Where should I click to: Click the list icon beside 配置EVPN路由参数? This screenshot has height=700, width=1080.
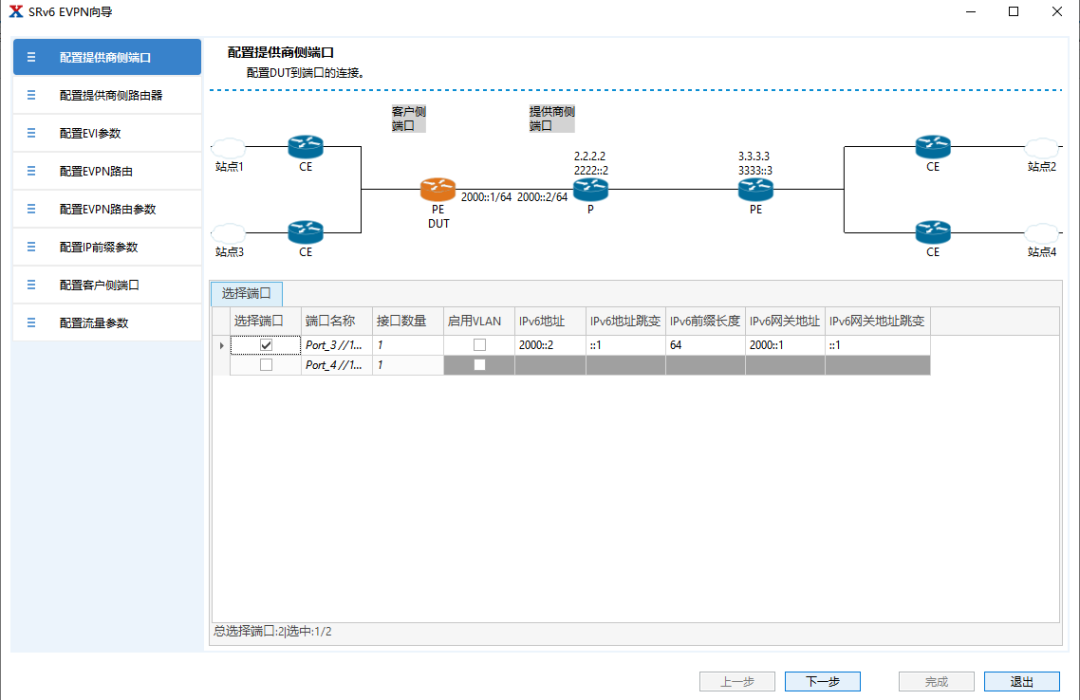(31, 209)
